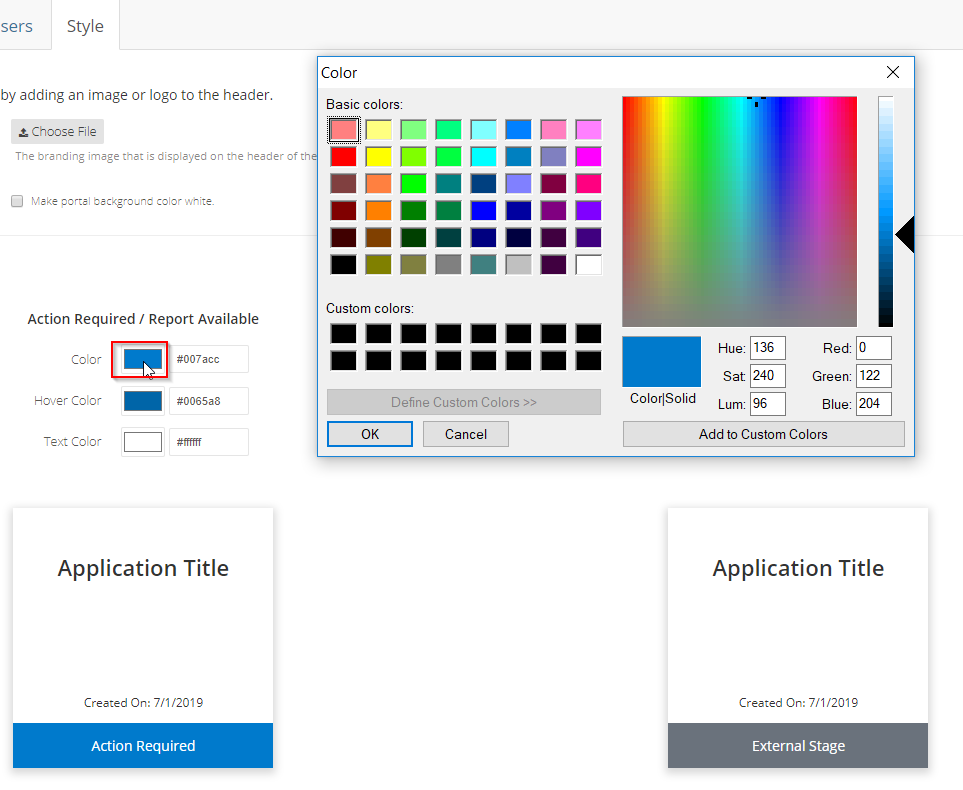The image size is (963, 790).
Task: Select the bright yellow basic color swatch
Action: tap(378, 157)
